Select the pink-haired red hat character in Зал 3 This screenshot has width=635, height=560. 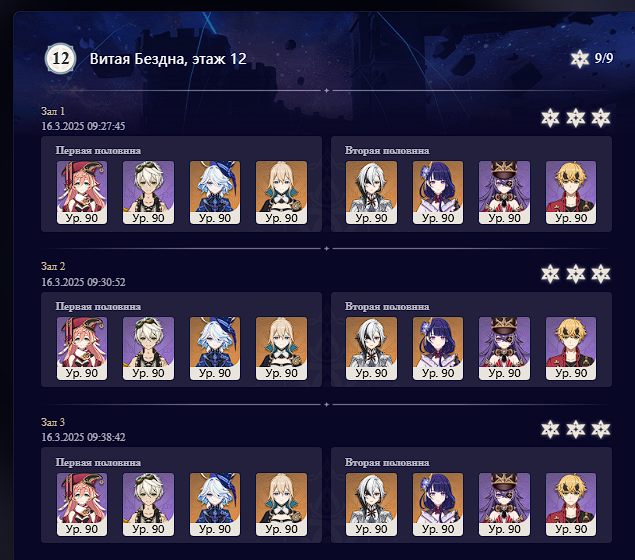82,504
